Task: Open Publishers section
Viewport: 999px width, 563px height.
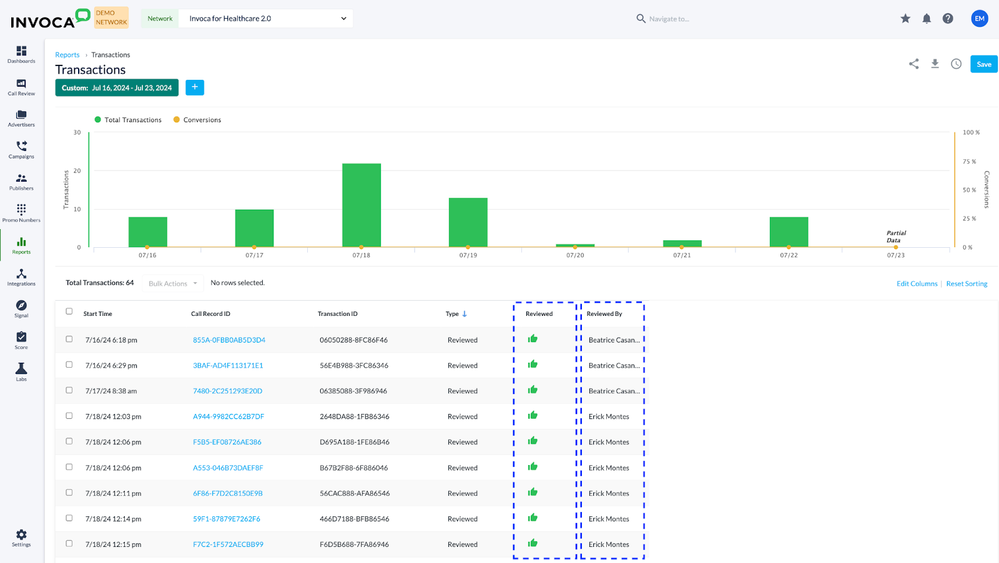Action: click(x=21, y=182)
